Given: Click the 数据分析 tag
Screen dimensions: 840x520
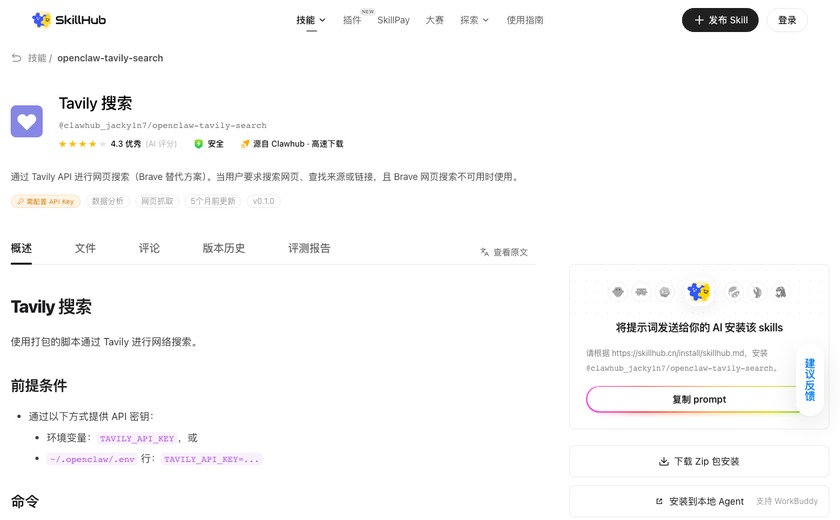Looking at the screenshot, I should [x=108, y=201].
